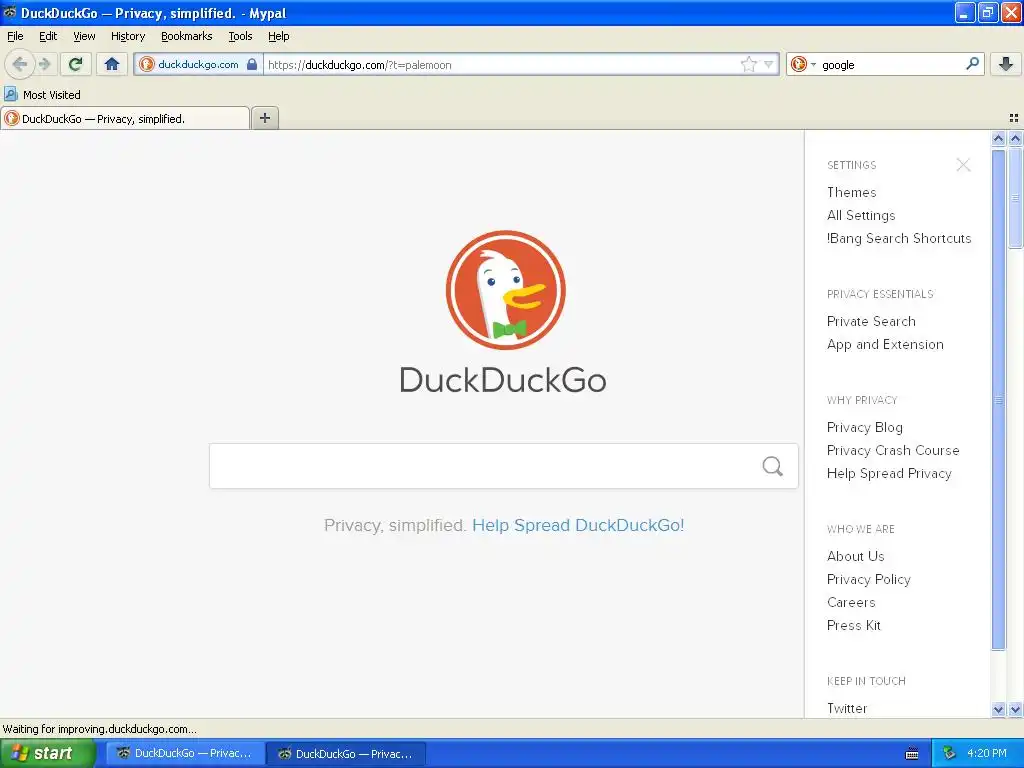Viewport: 1024px width, 768px height.
Task: Open the Bookmarks menu
Action: [x=187, y=36]
